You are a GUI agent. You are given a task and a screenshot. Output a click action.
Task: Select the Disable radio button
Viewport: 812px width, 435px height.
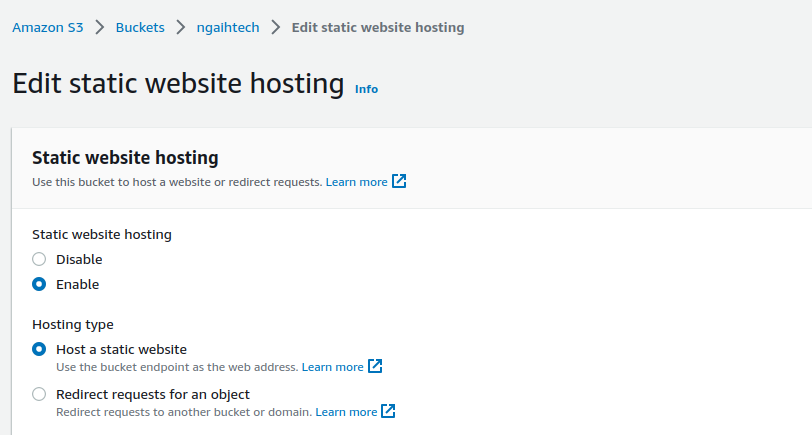pyautogui.click(x=39, y=259)
